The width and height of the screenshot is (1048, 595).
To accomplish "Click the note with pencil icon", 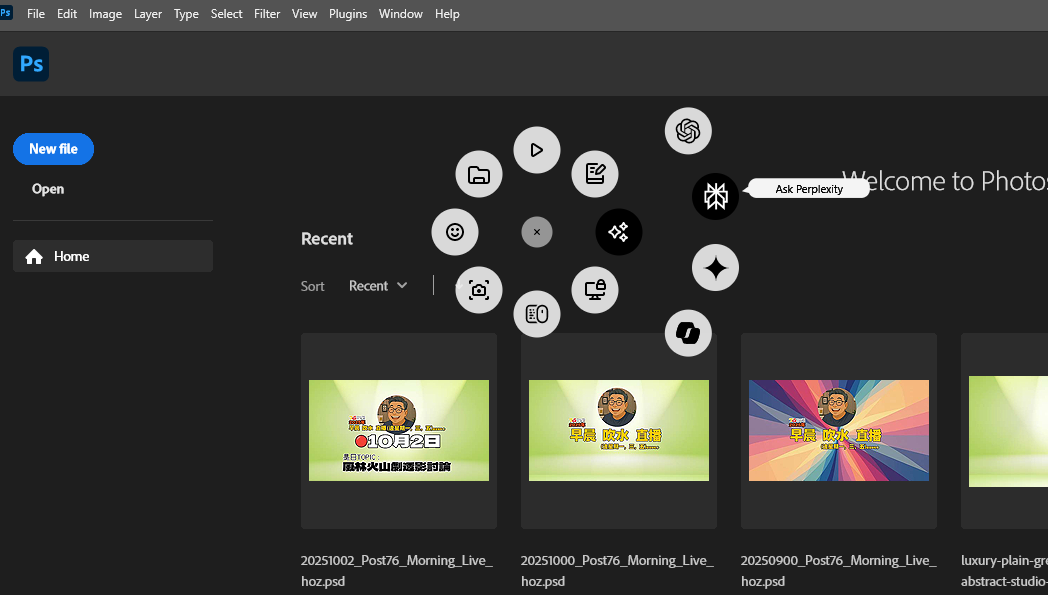I will [x=595, y=174].
